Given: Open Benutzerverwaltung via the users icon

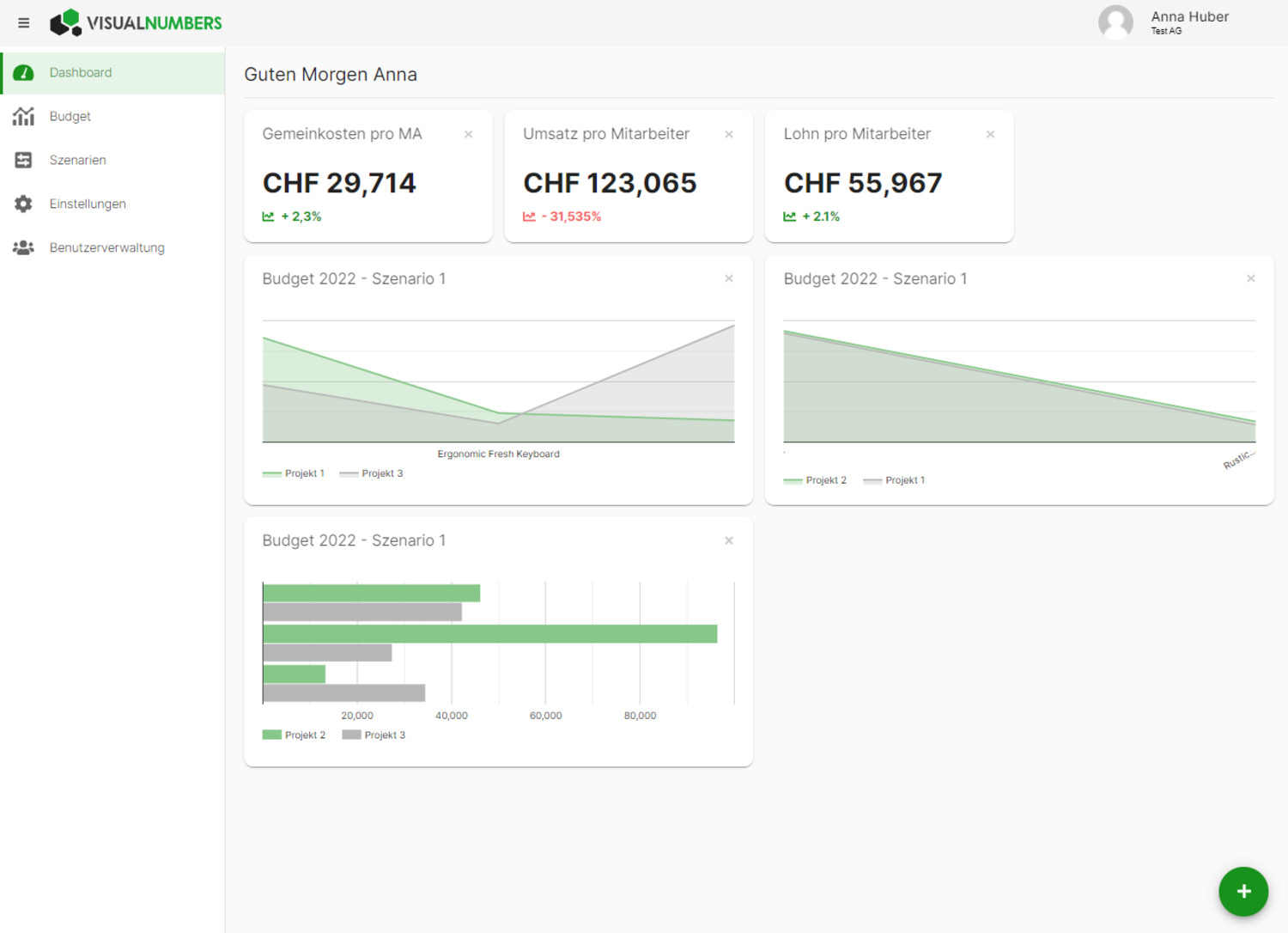Looking at the screenshot, I should [23, 247].
